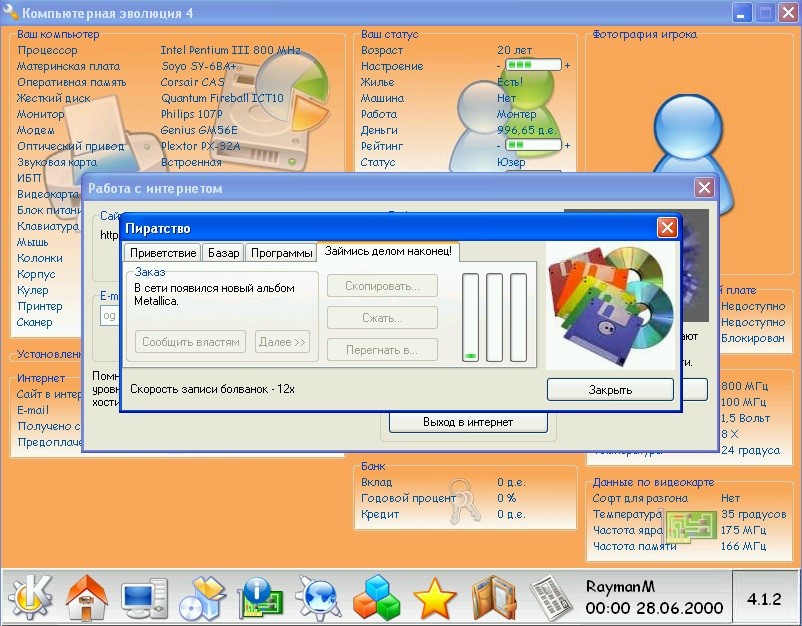Click Intel Pentium III 800 MHz value

230,50
